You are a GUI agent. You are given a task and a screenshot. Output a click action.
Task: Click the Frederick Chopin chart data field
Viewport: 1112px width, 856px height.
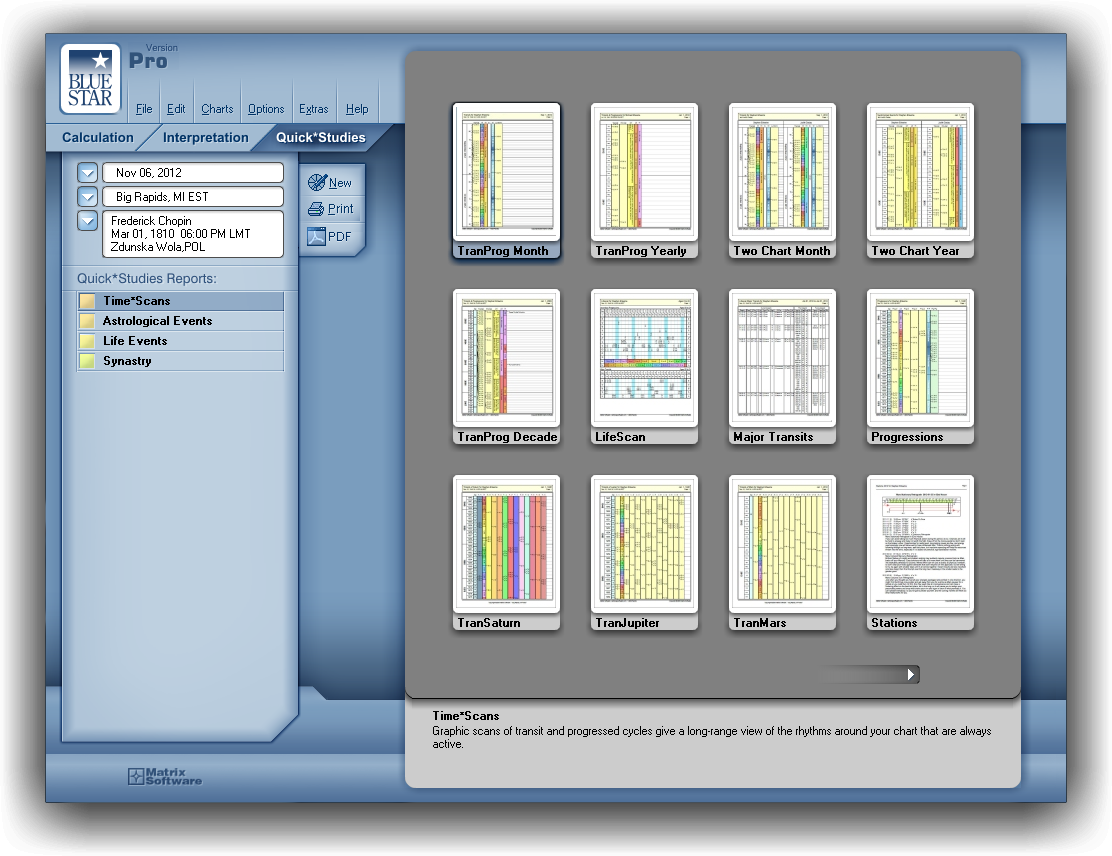click(193, 233)
